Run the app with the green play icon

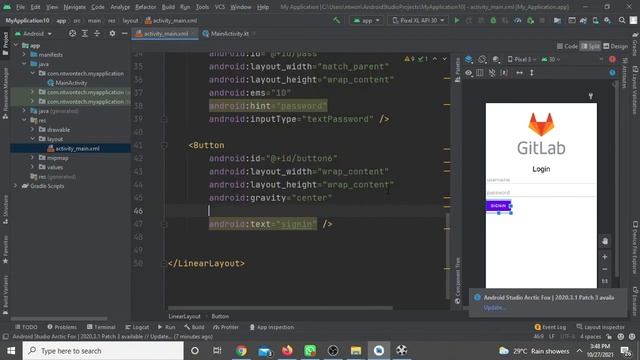[457, 20]
